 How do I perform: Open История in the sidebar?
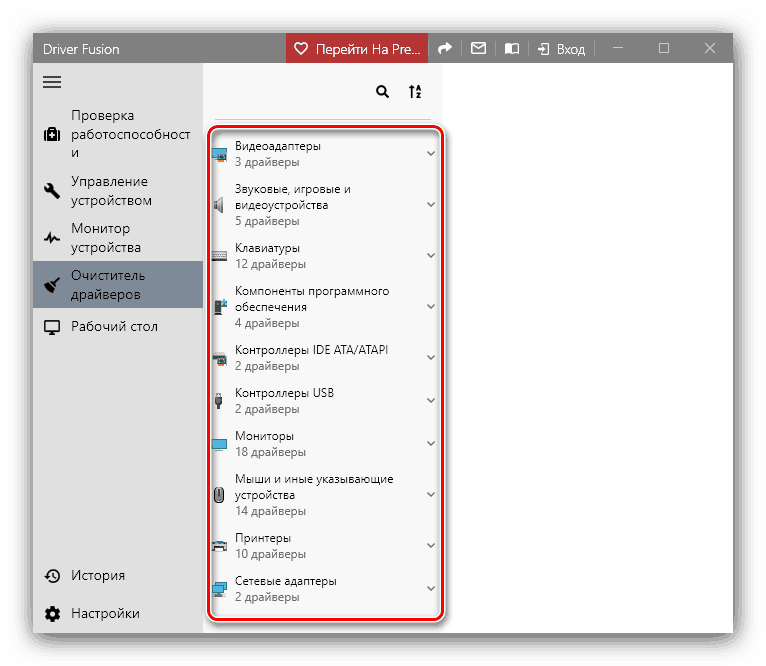click(118, 576)
